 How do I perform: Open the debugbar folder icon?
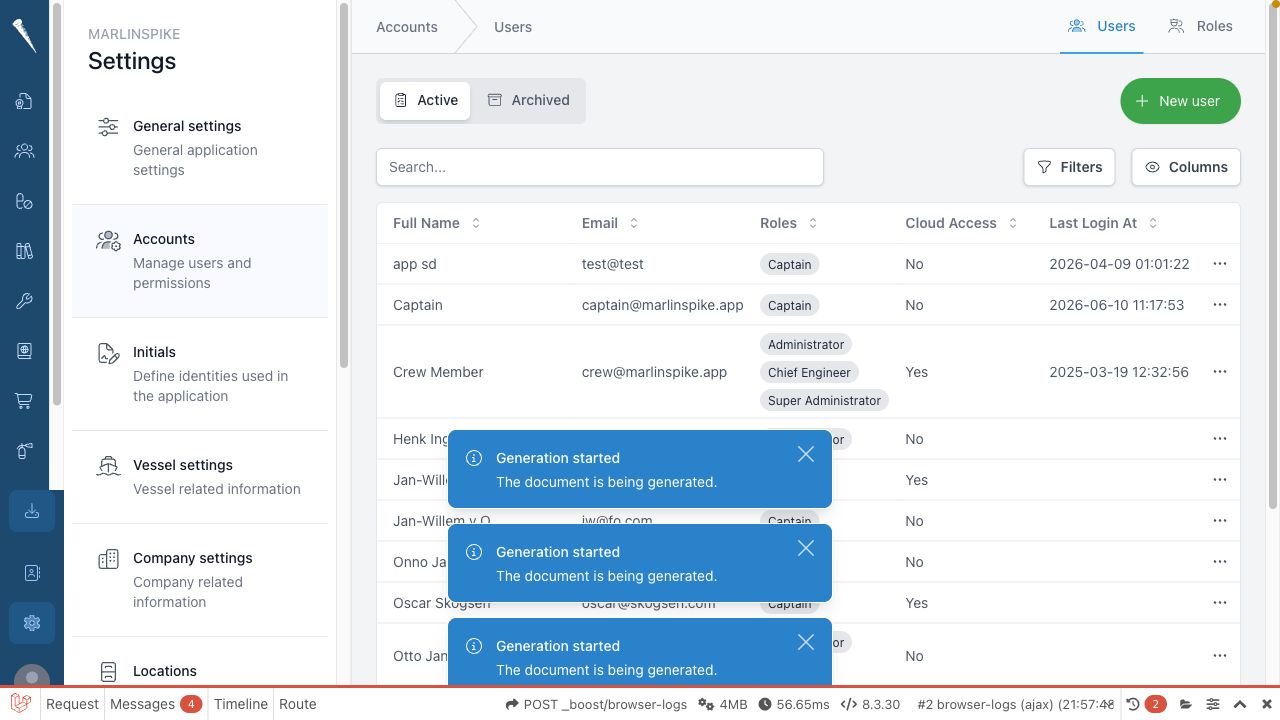1186,704
